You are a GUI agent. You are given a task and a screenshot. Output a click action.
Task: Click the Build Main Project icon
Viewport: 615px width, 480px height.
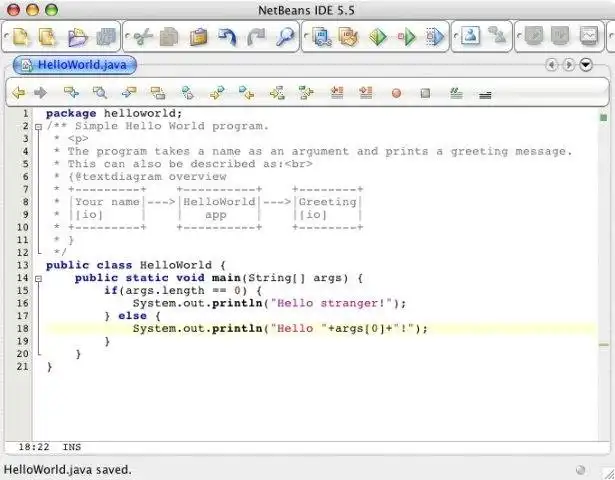click(x=322, y=37)
